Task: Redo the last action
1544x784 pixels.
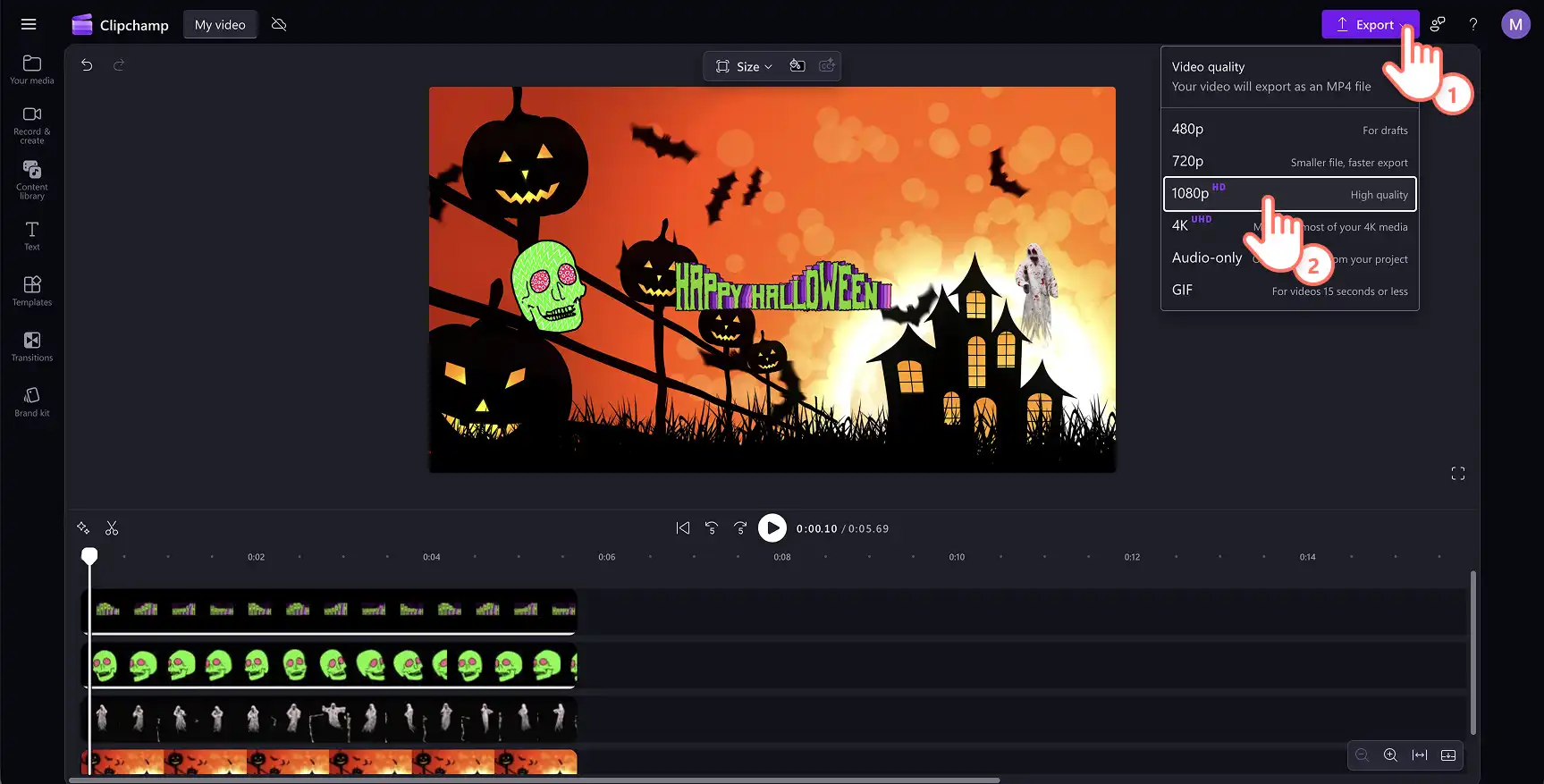Action: pyautogui.click(x=119, y=64)
